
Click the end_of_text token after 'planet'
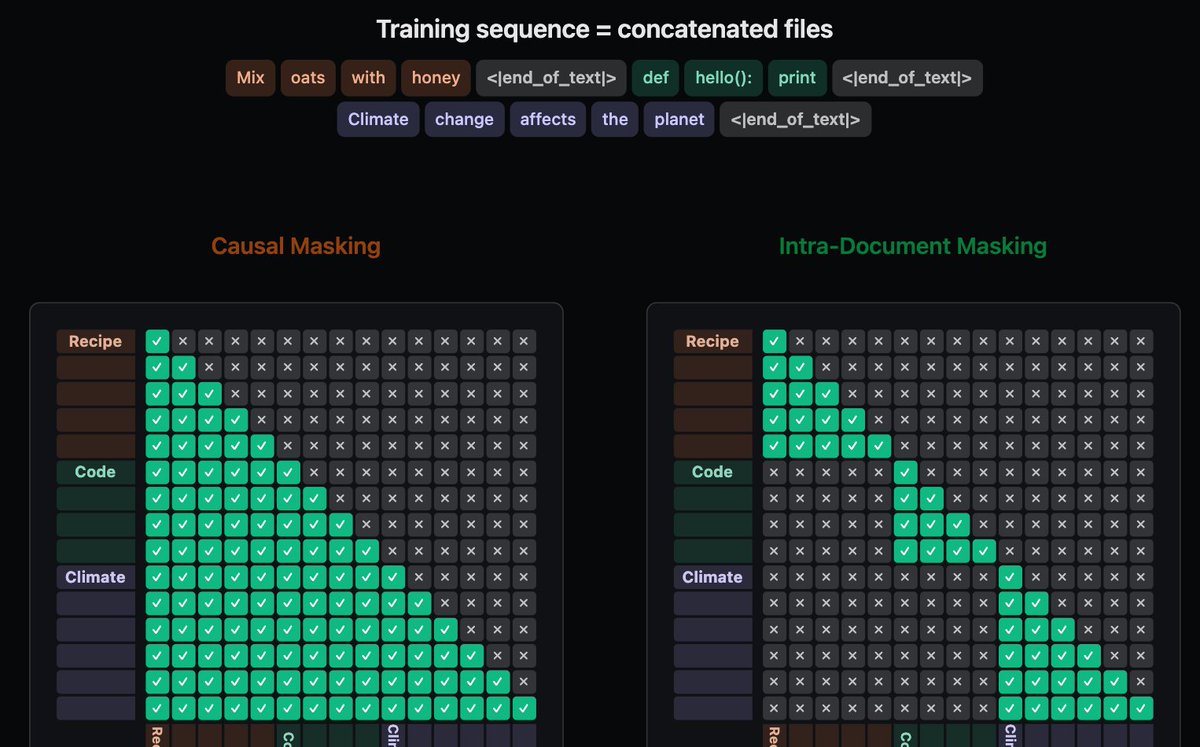795,119
